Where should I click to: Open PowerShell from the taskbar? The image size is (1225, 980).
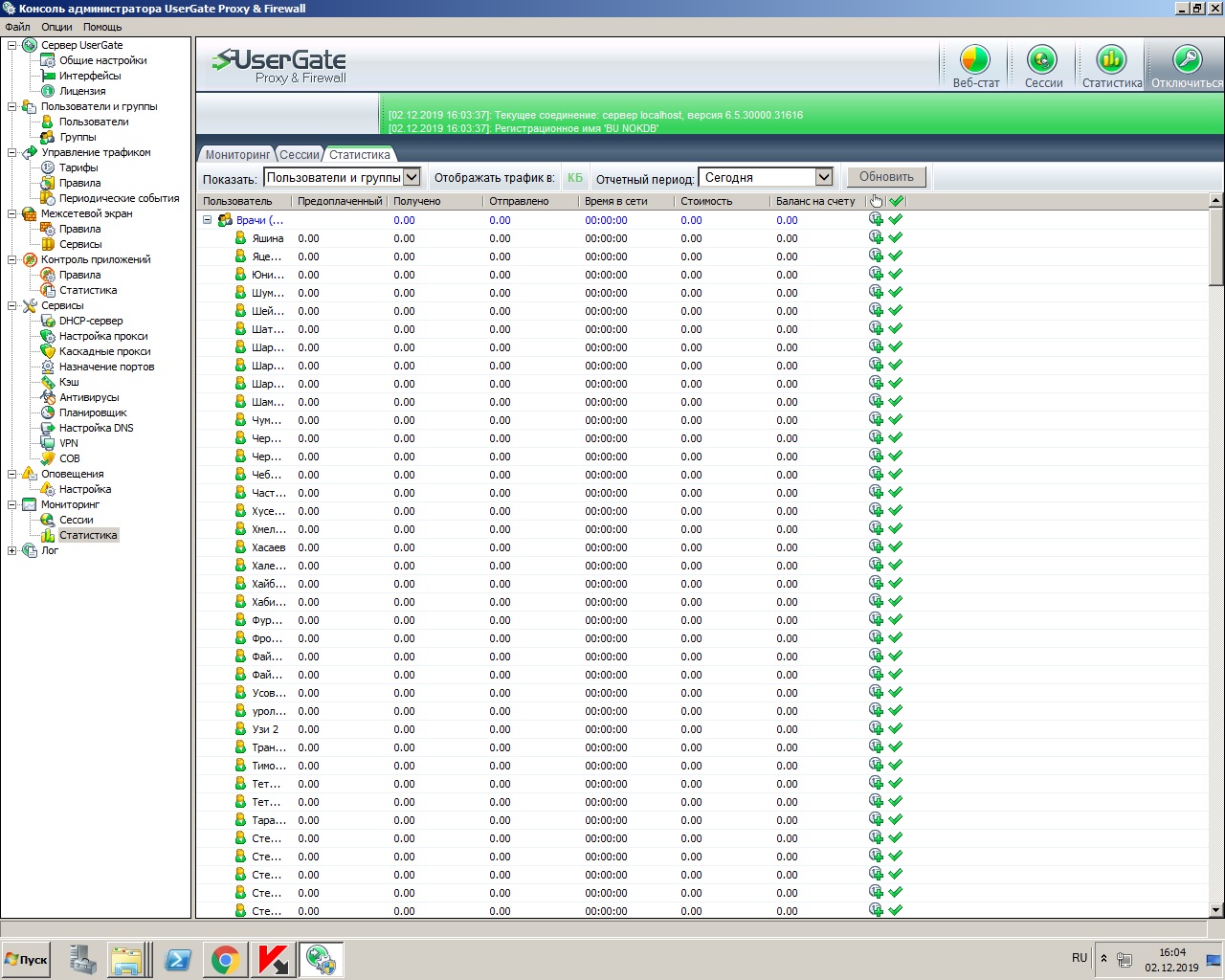178,960
